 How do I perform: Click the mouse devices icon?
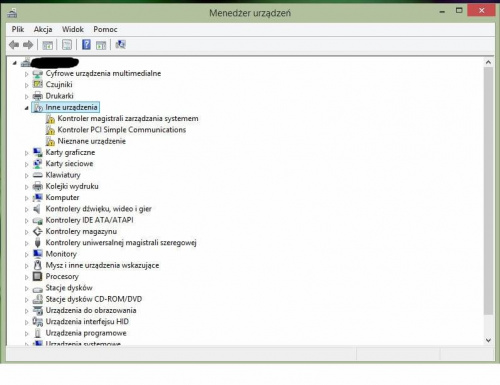coord(38,265)
